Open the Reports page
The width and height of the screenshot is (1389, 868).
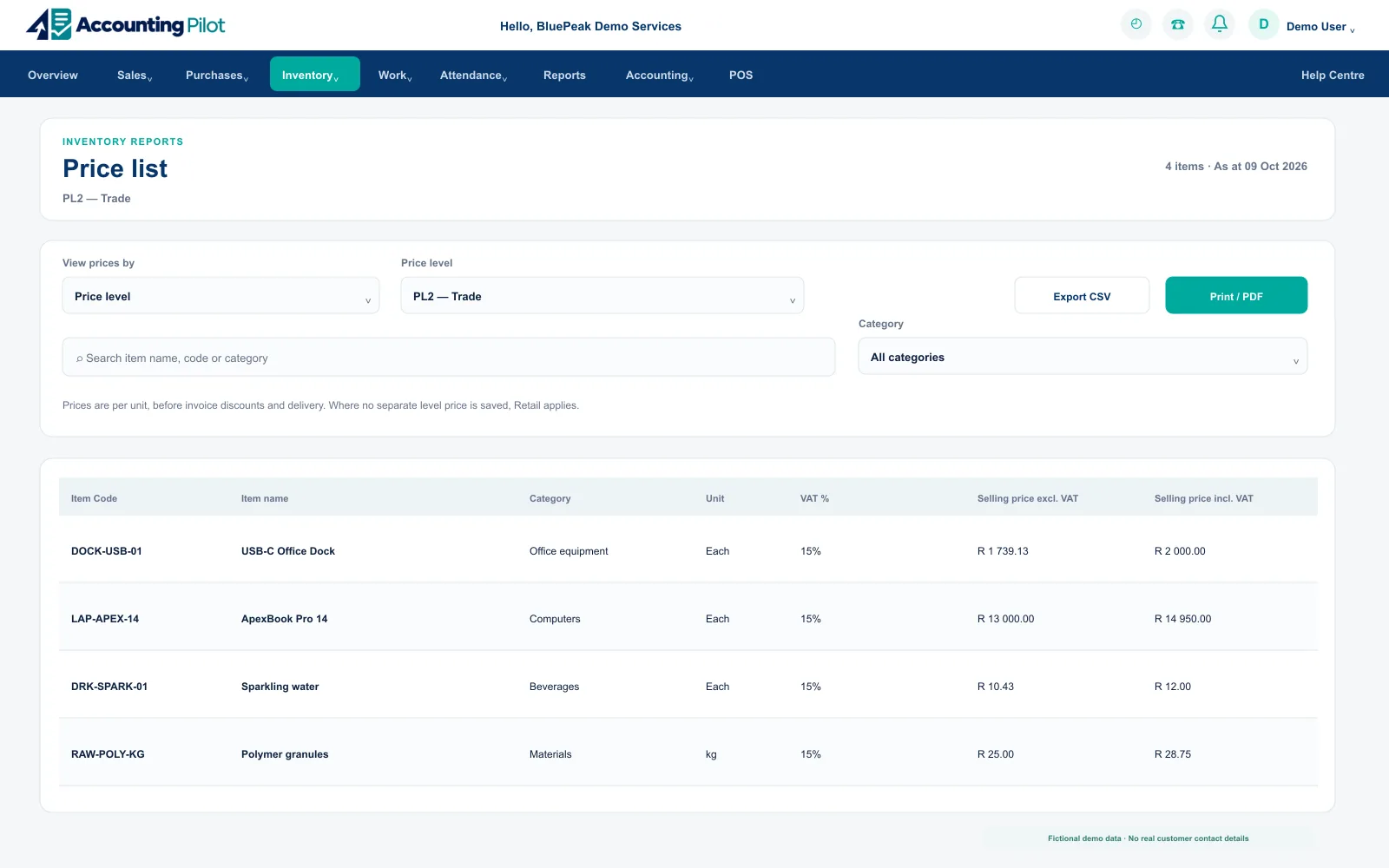pyautogui.click(x=564, y=75)
